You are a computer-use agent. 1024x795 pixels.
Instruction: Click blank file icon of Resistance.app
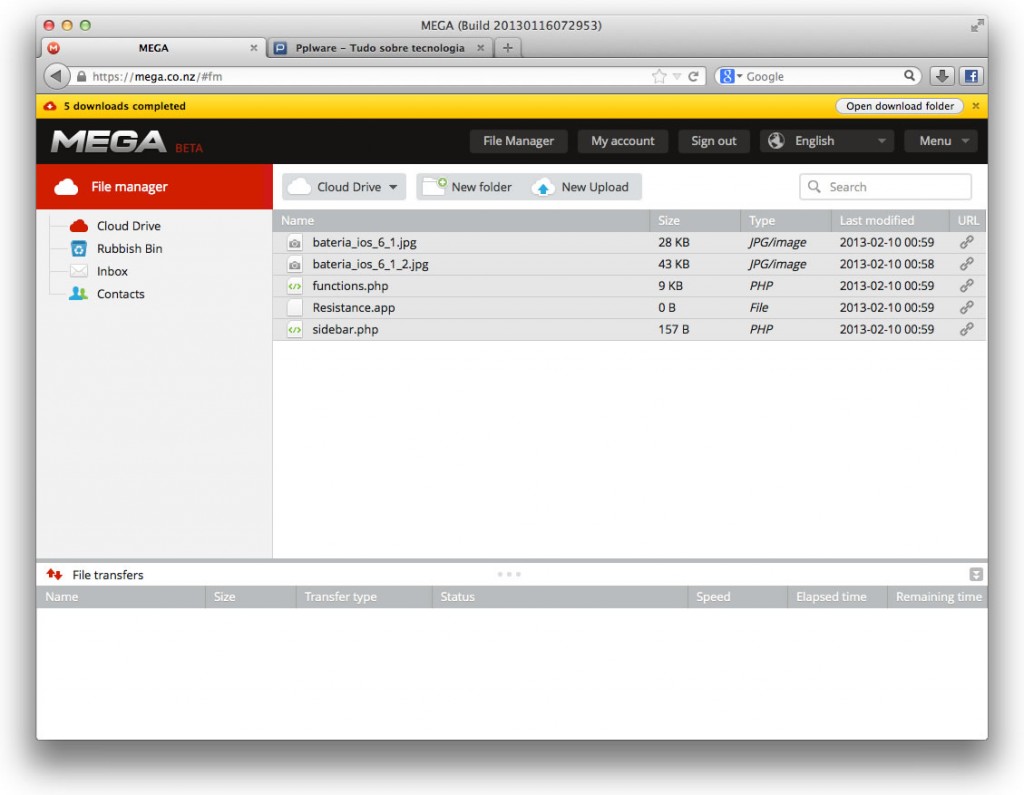coord(295,308)
